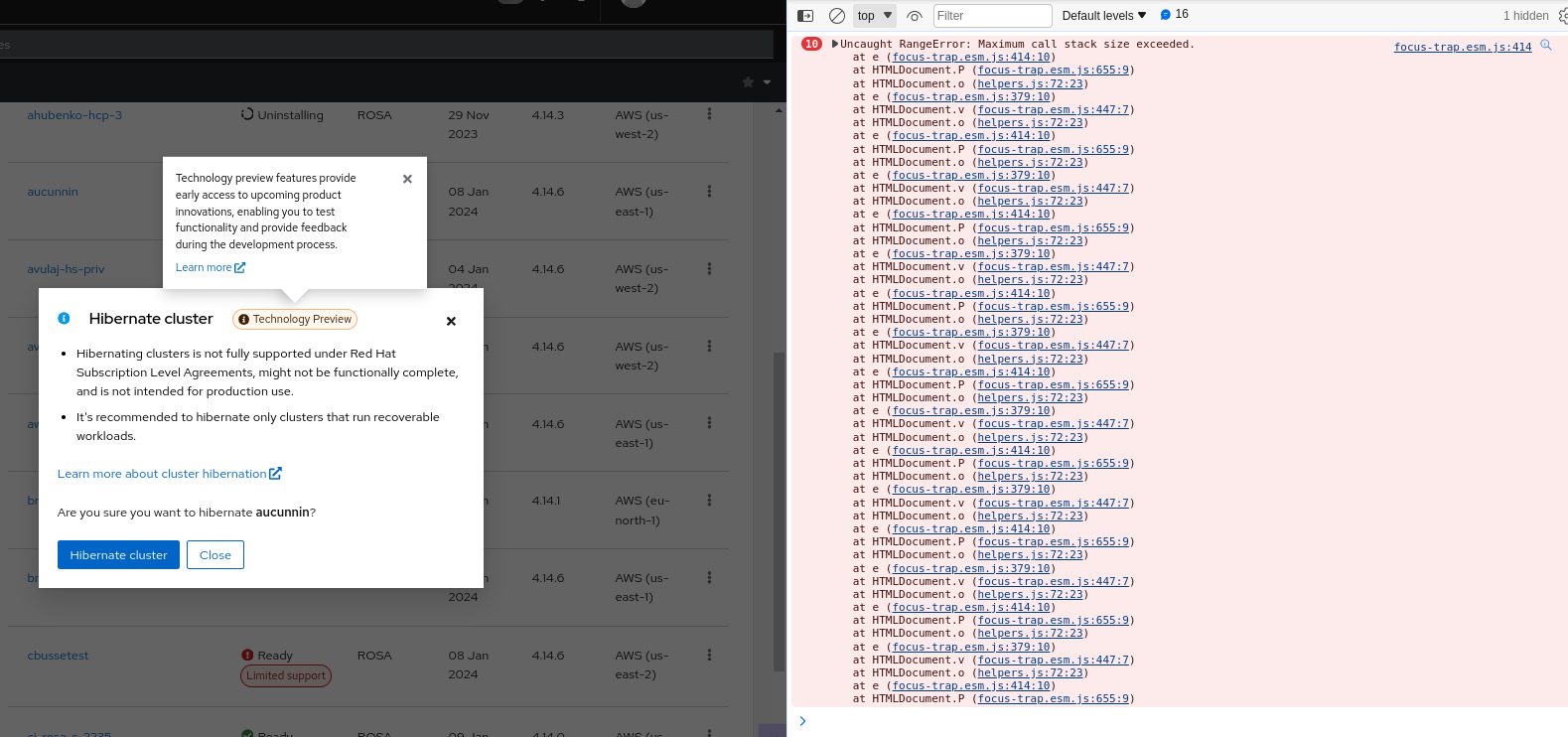Image resolution: width=1568 pixels, height=737 pixels.
Task: Click the red error count badge showing 10
Action: [812, 44]
